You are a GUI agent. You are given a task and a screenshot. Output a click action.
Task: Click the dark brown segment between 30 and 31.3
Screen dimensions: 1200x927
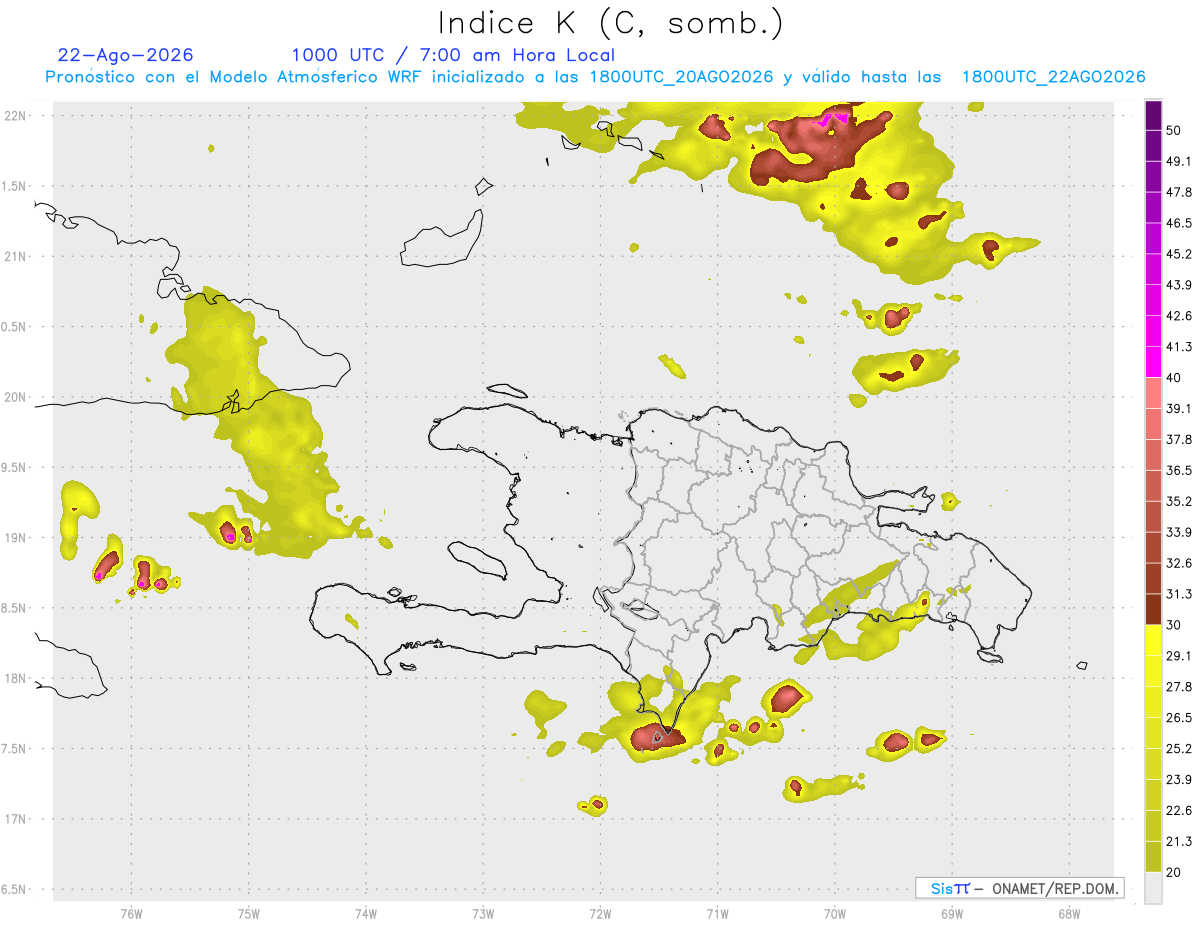tap(1154, 609)
